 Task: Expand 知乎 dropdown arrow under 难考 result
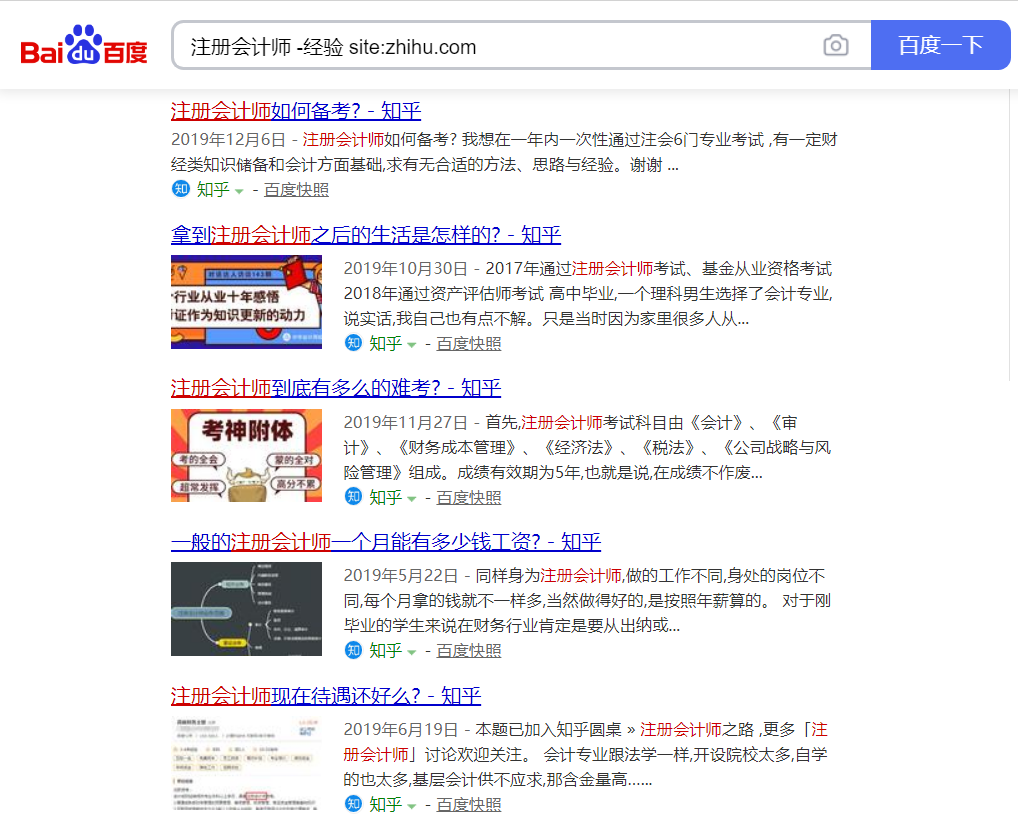412,499
